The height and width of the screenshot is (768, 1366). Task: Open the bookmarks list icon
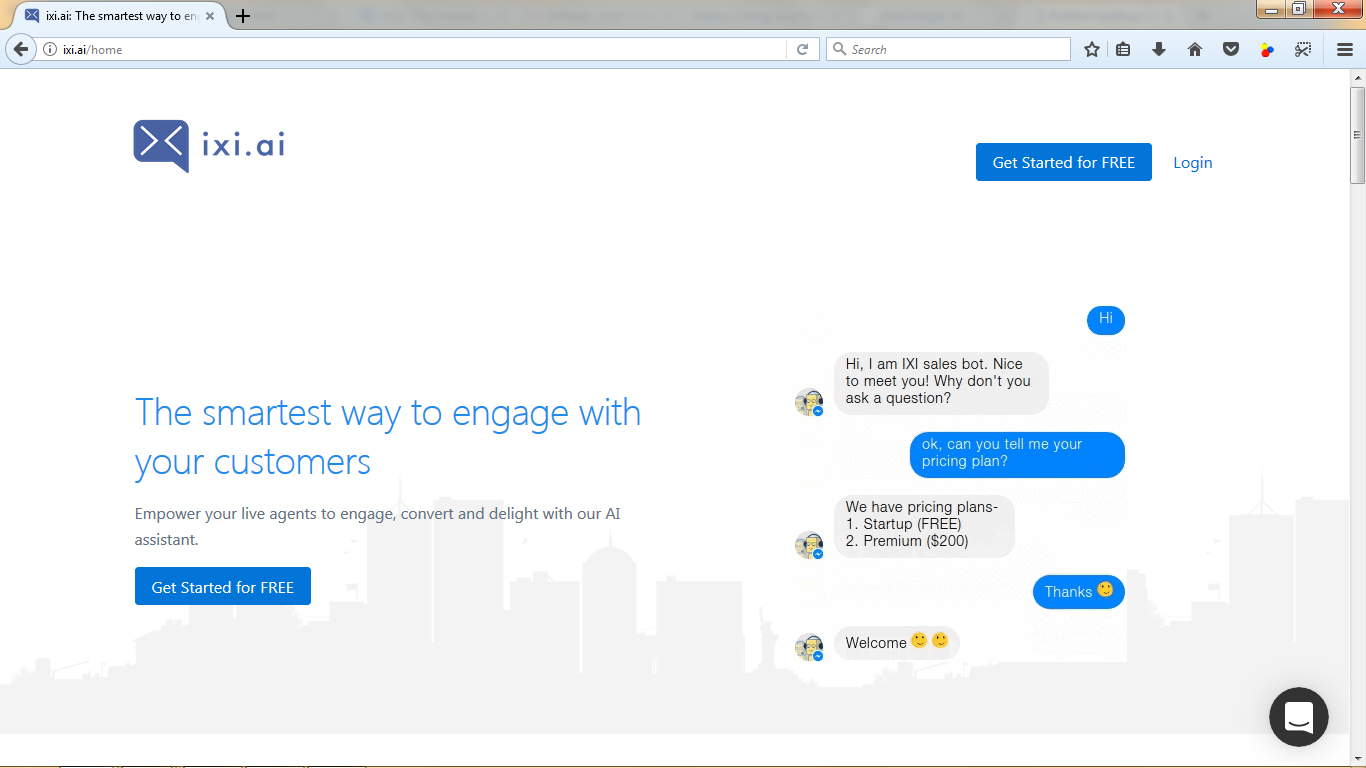1124,49
